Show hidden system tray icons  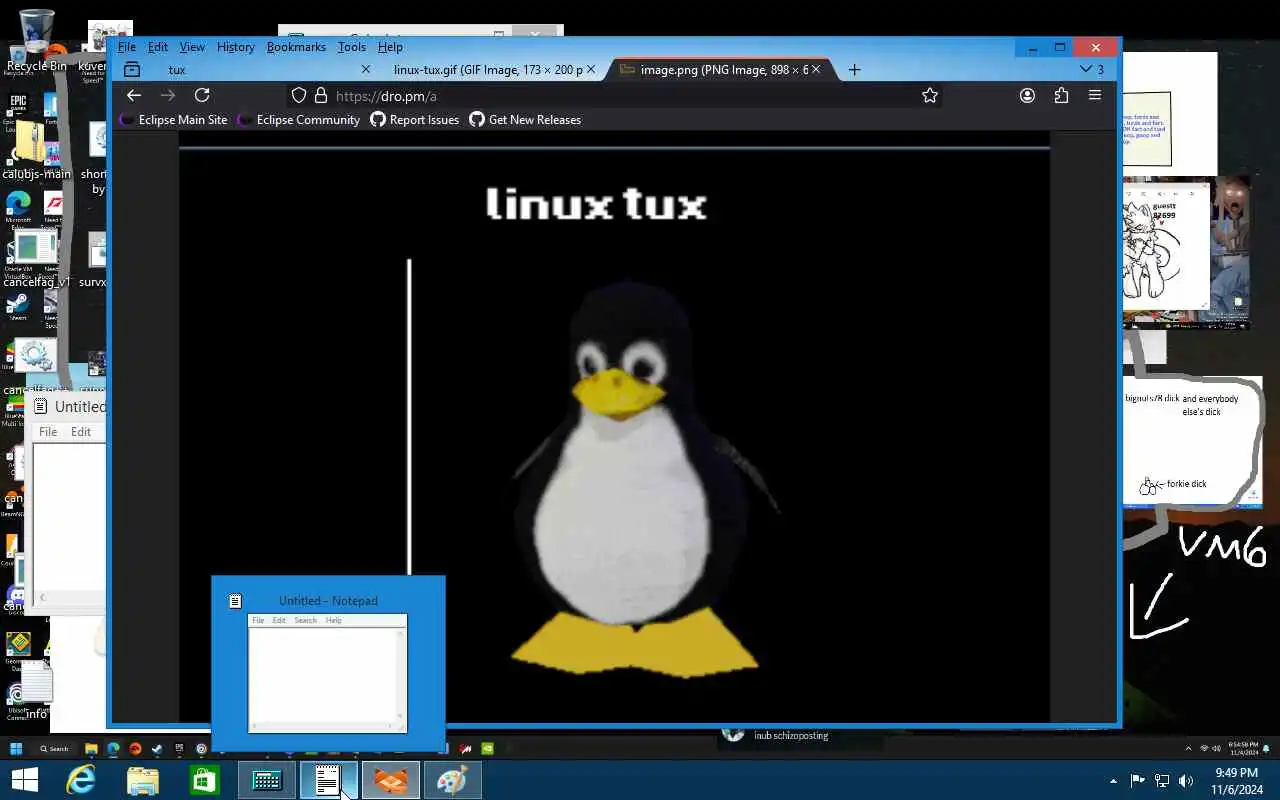(x=1113, y=781)
